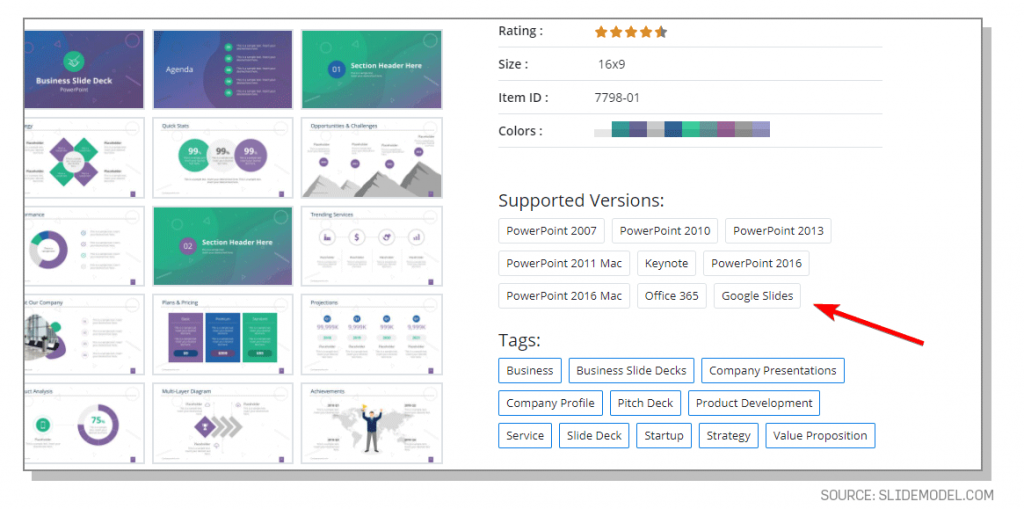Screen dimensions: 1024x509
Task: Open the Product Analysis slide thumbnail
Action: [84, 423]
